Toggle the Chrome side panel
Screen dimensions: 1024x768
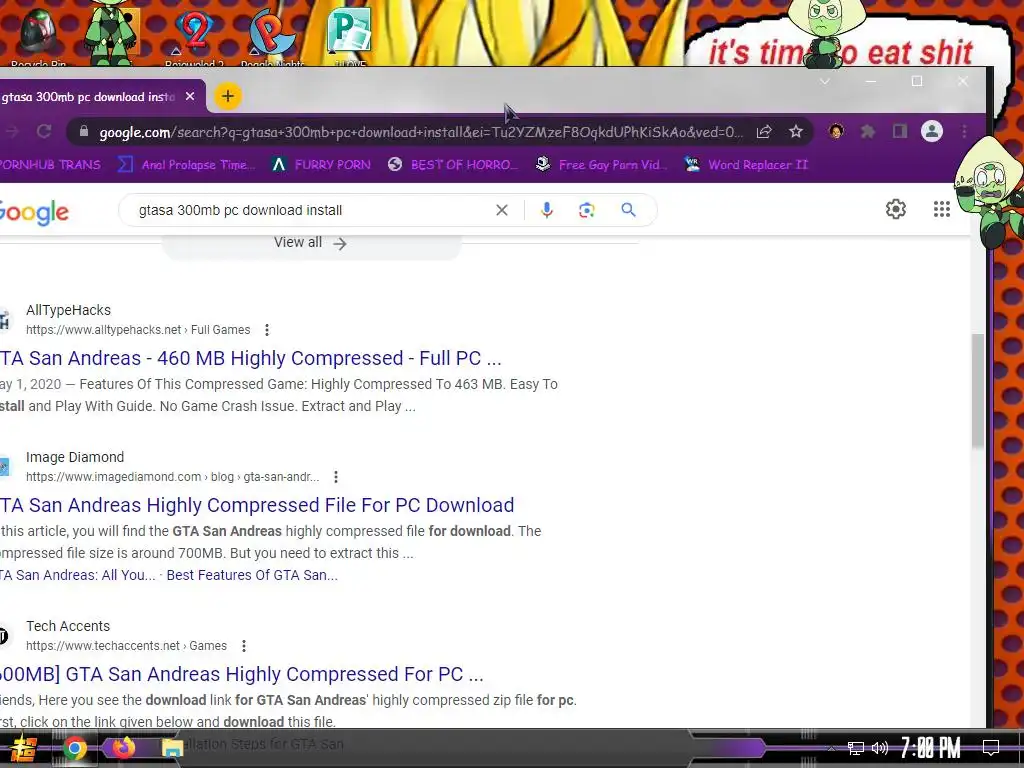[x=900, y=132]
